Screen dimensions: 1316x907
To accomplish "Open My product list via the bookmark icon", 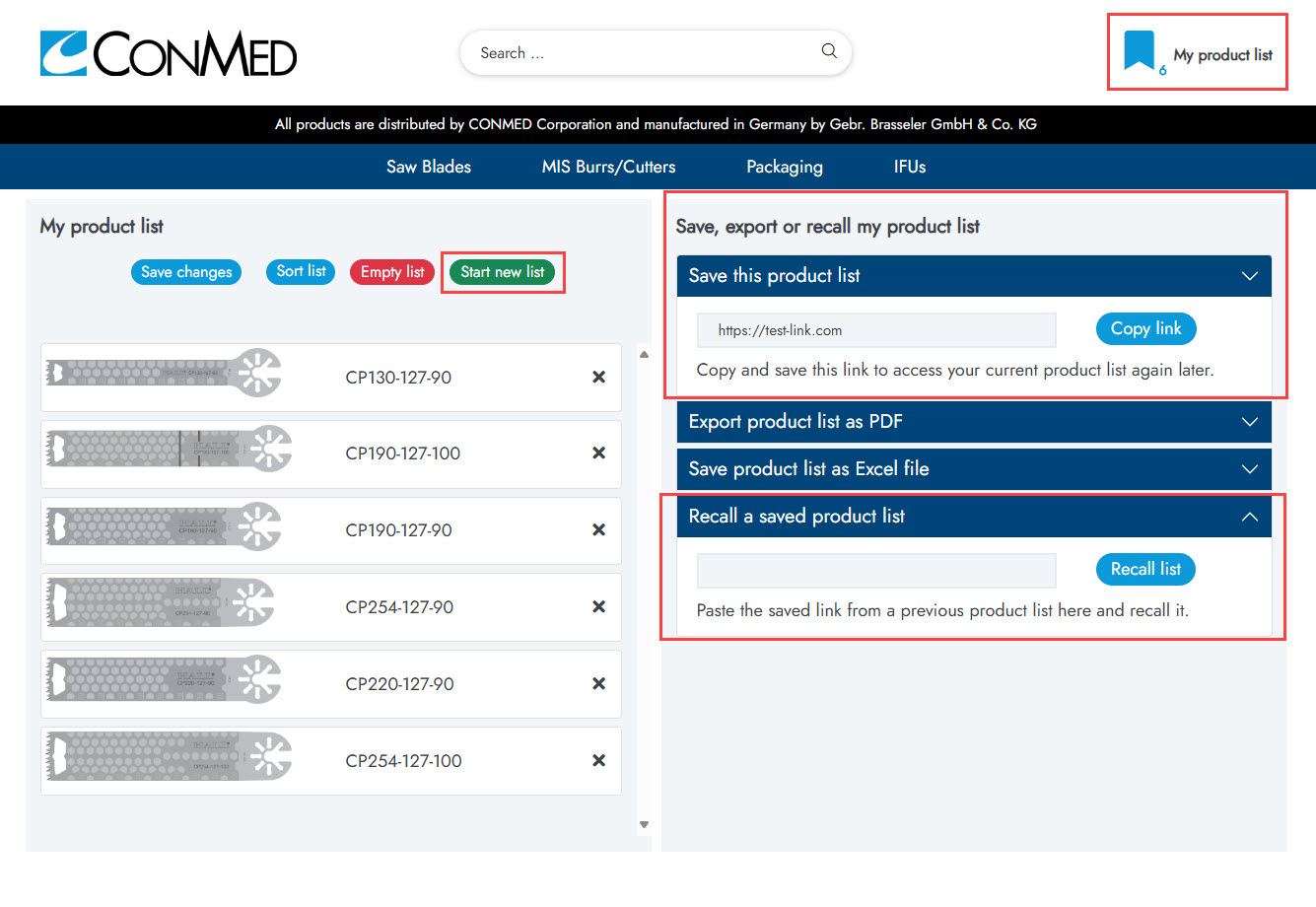I will point(1141,51).
